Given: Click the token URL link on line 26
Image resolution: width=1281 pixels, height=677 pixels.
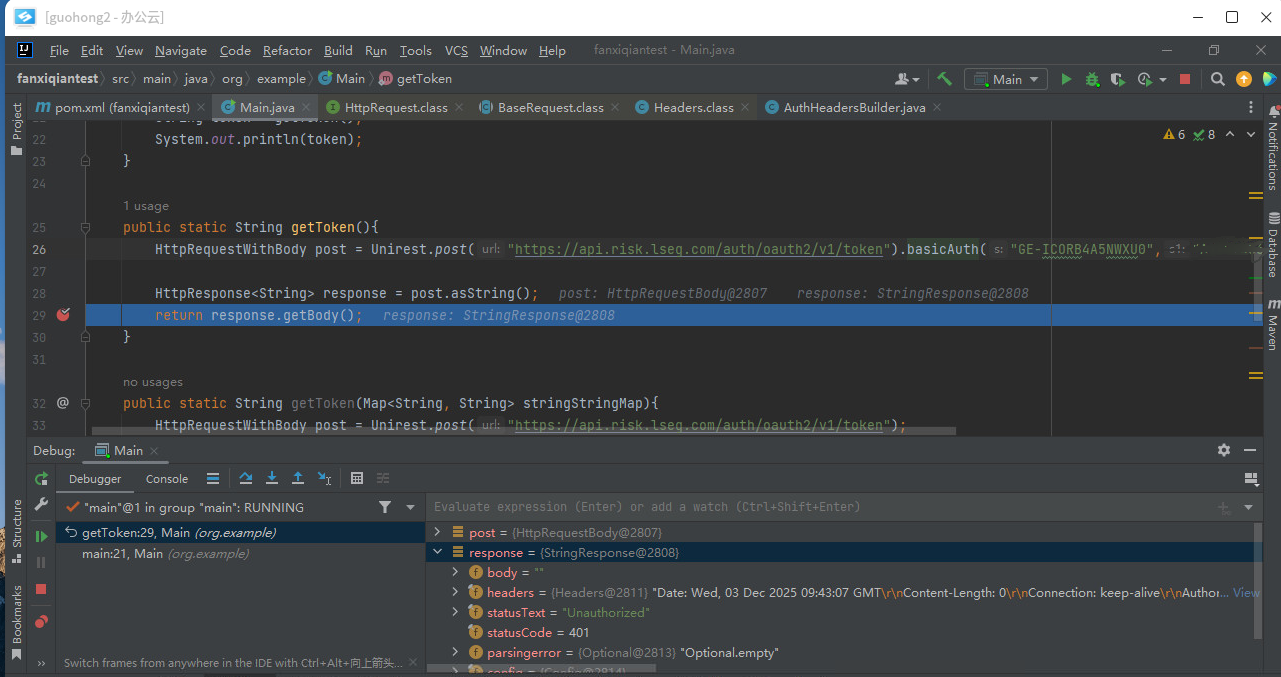Looking at the screenshot, I should point(699,250).
